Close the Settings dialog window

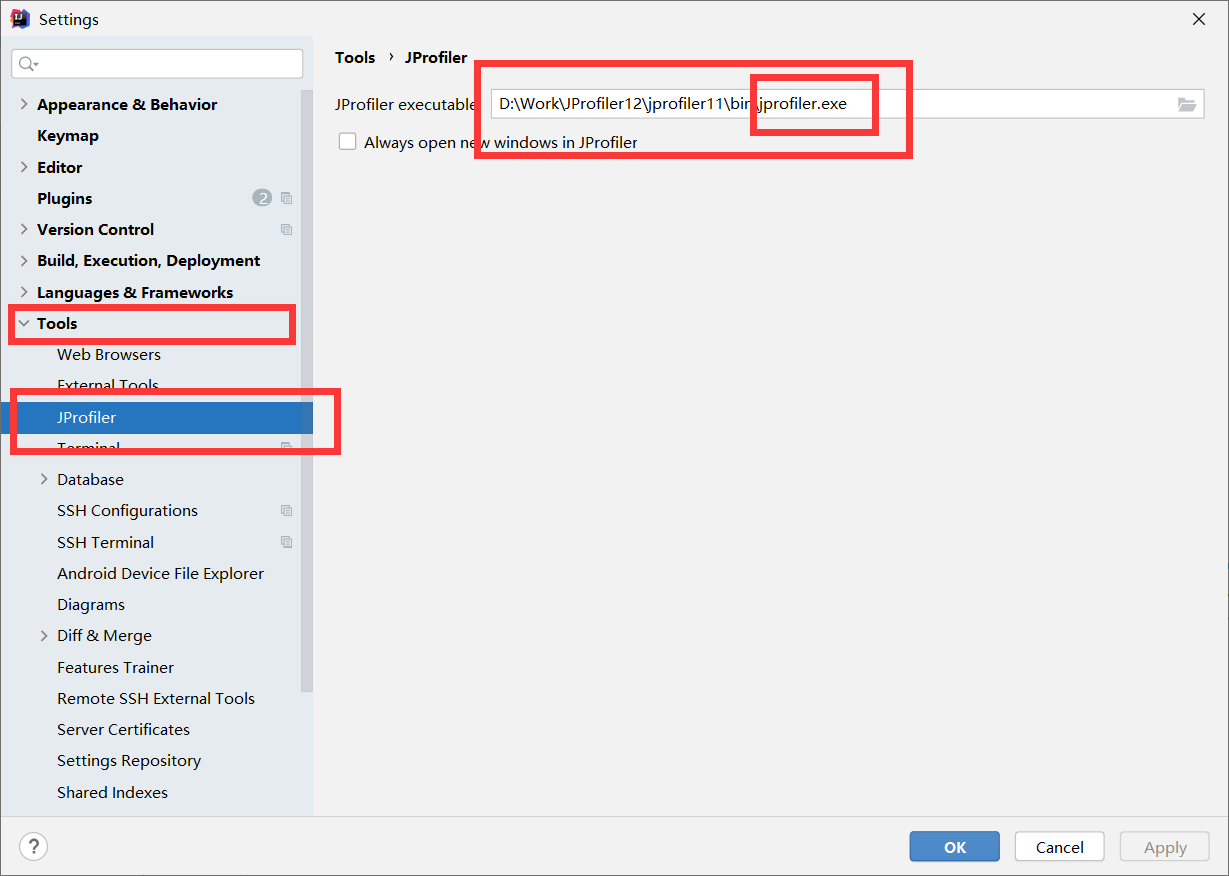click(1198, 19)
